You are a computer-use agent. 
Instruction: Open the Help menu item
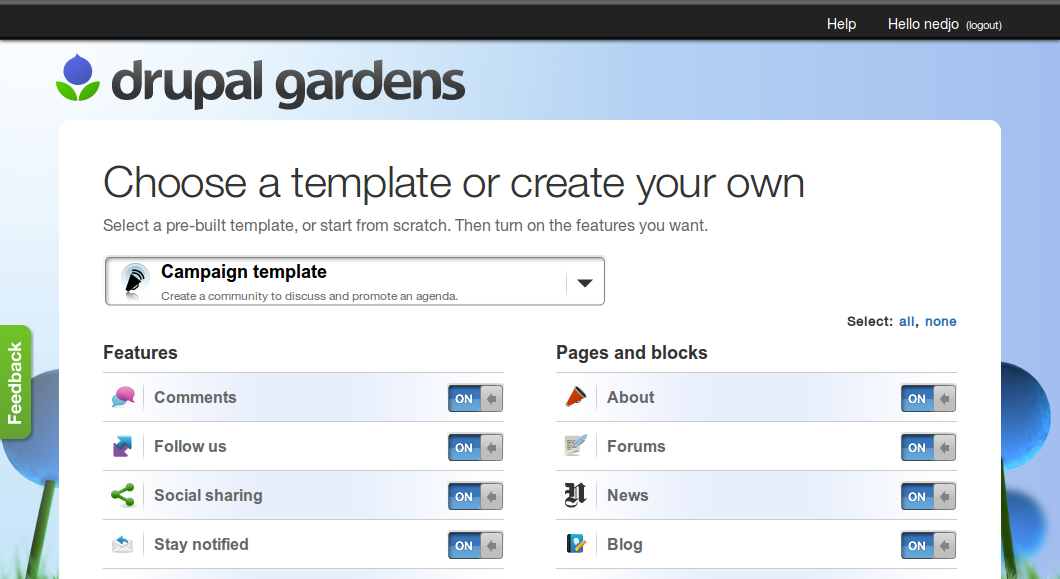(x=841, y=24)
